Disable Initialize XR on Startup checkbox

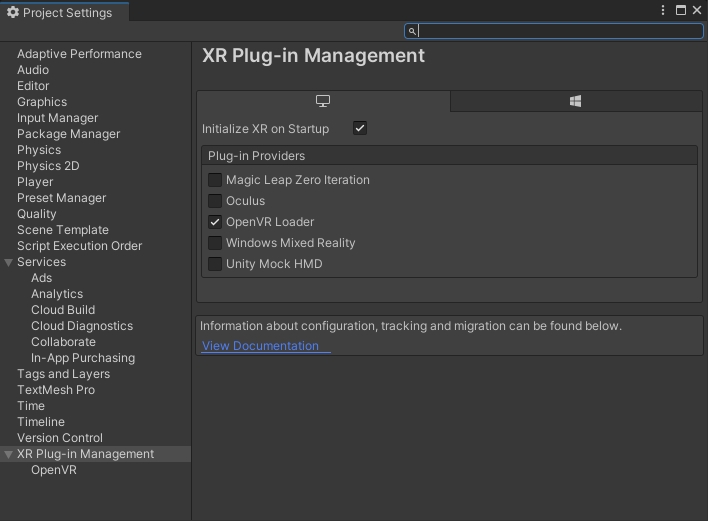point(360,128)
